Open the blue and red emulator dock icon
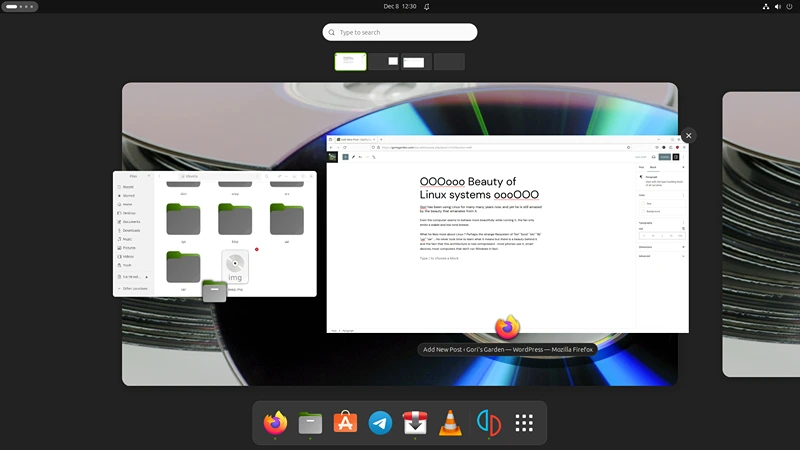Screen dimensions: 800x450 [489, 422]
